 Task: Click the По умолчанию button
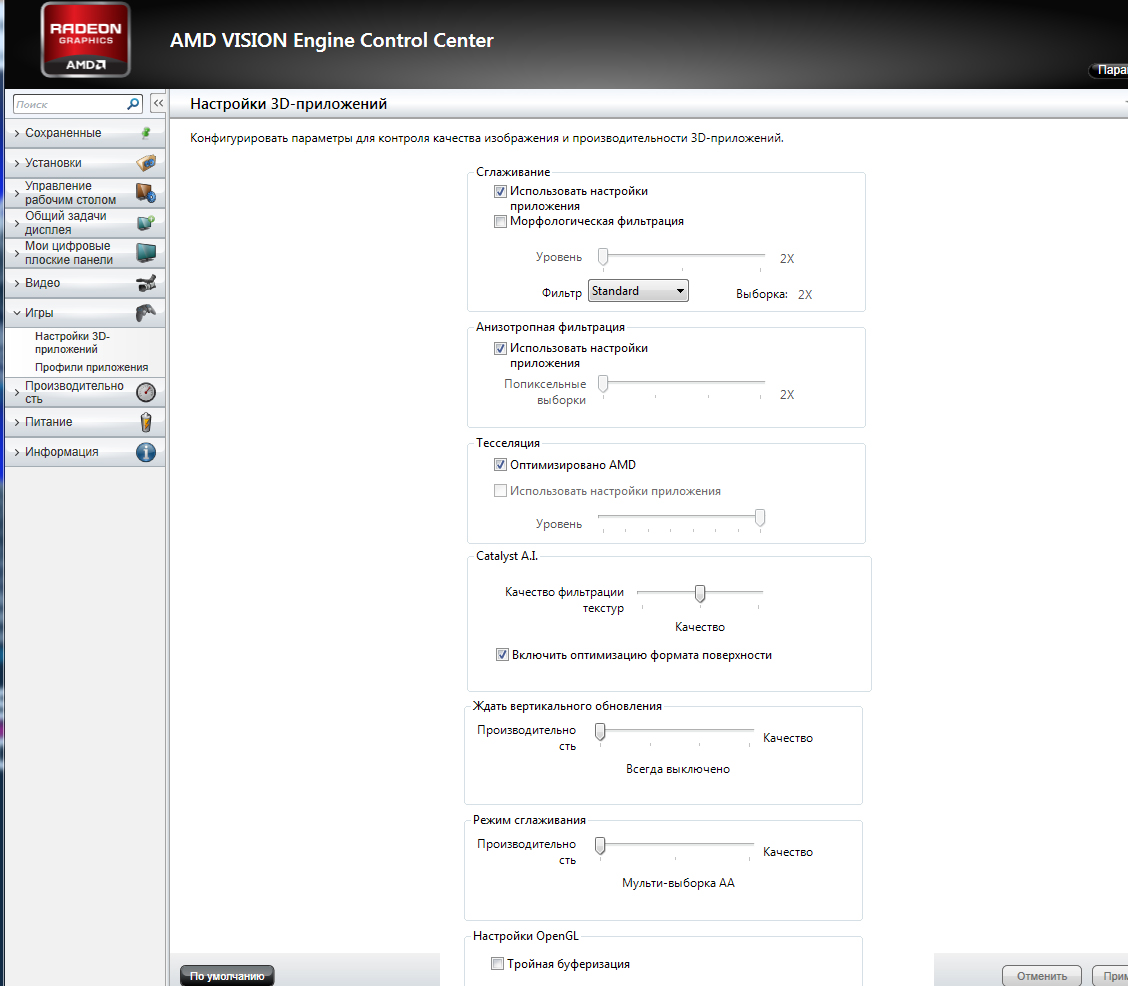pyautogui.click(x=227, y=976)
